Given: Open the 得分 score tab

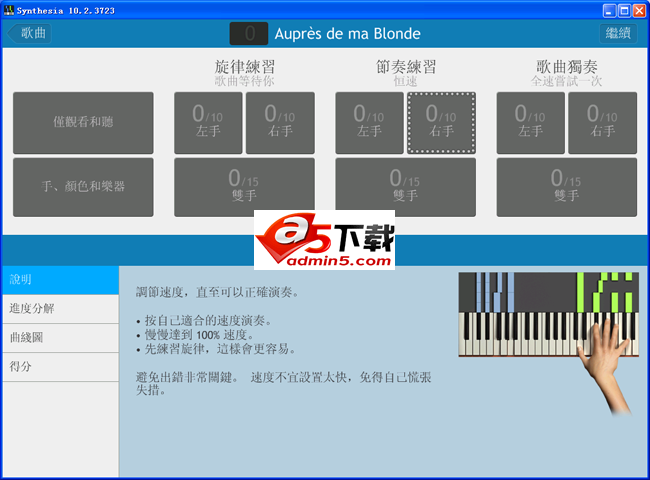Looking at the screenshot, I should (x=61, y=367).
